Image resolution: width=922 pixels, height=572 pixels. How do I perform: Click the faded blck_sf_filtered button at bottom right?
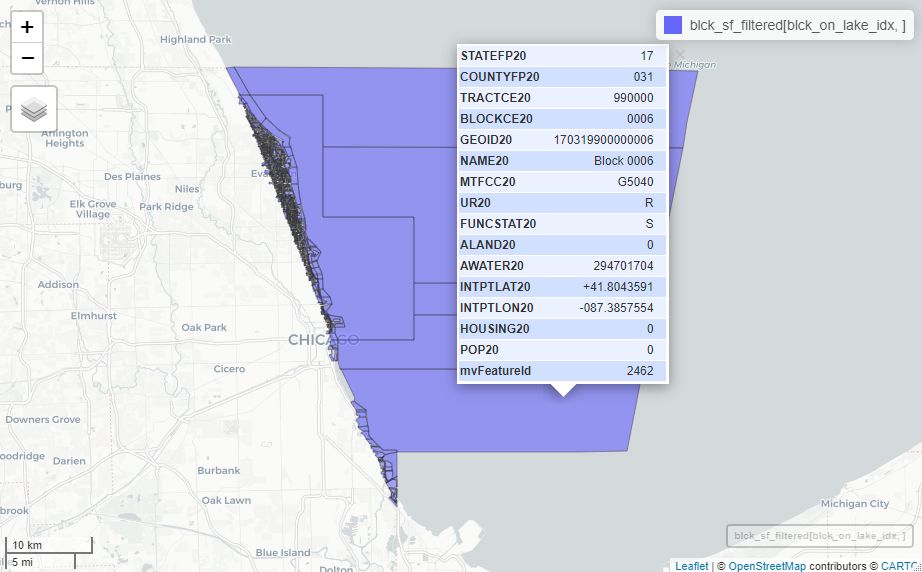[819, 536]
